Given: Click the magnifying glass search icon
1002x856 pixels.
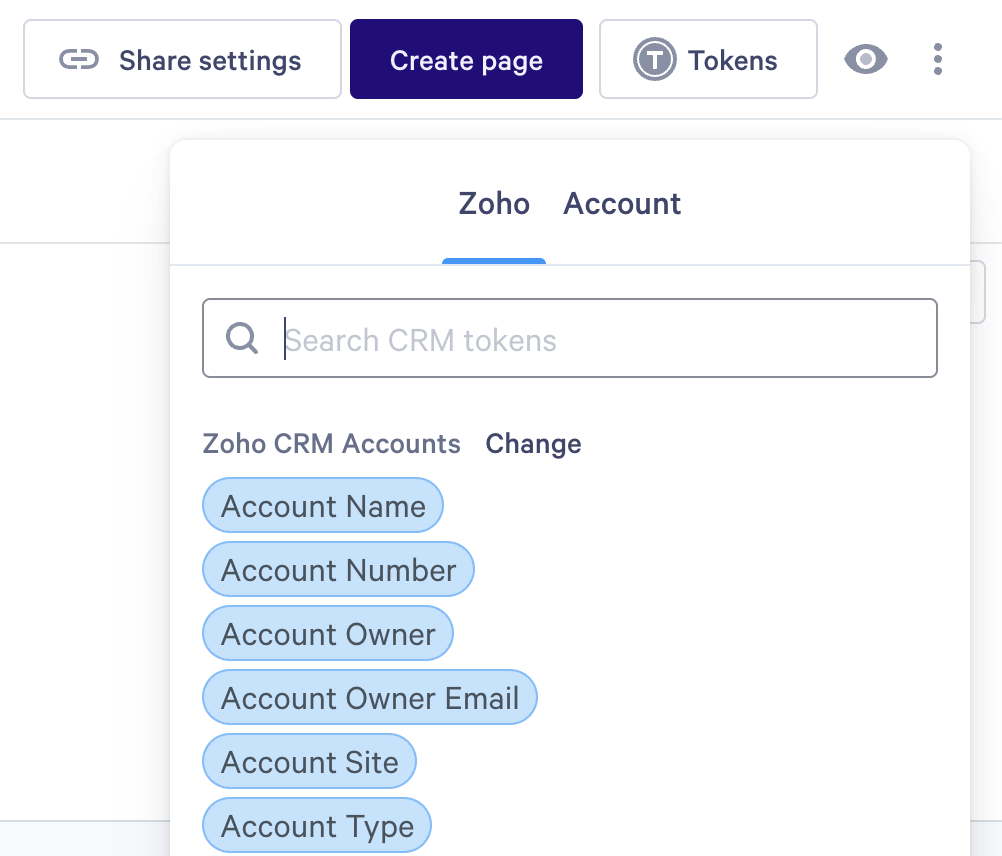Looking at the screenshot, I should [242, 338].
